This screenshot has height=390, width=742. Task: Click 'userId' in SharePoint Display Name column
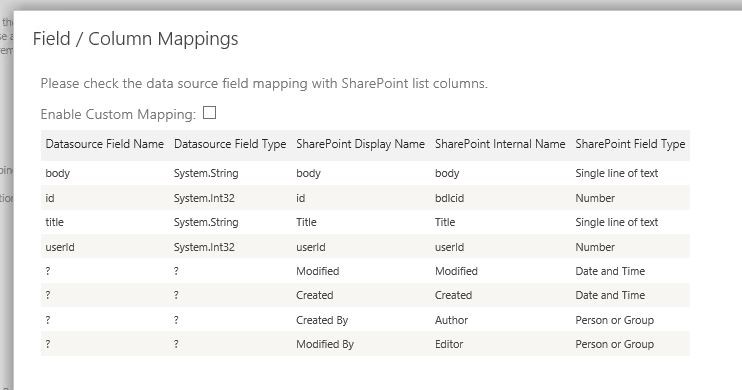tap(310, 247)
